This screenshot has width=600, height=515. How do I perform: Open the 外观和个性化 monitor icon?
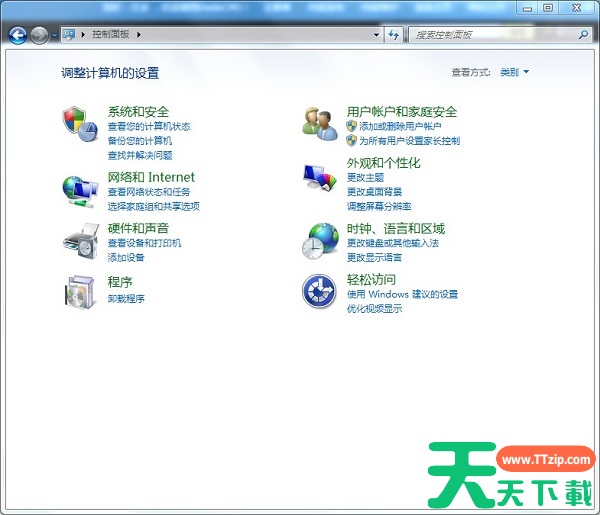pos(320,177)
